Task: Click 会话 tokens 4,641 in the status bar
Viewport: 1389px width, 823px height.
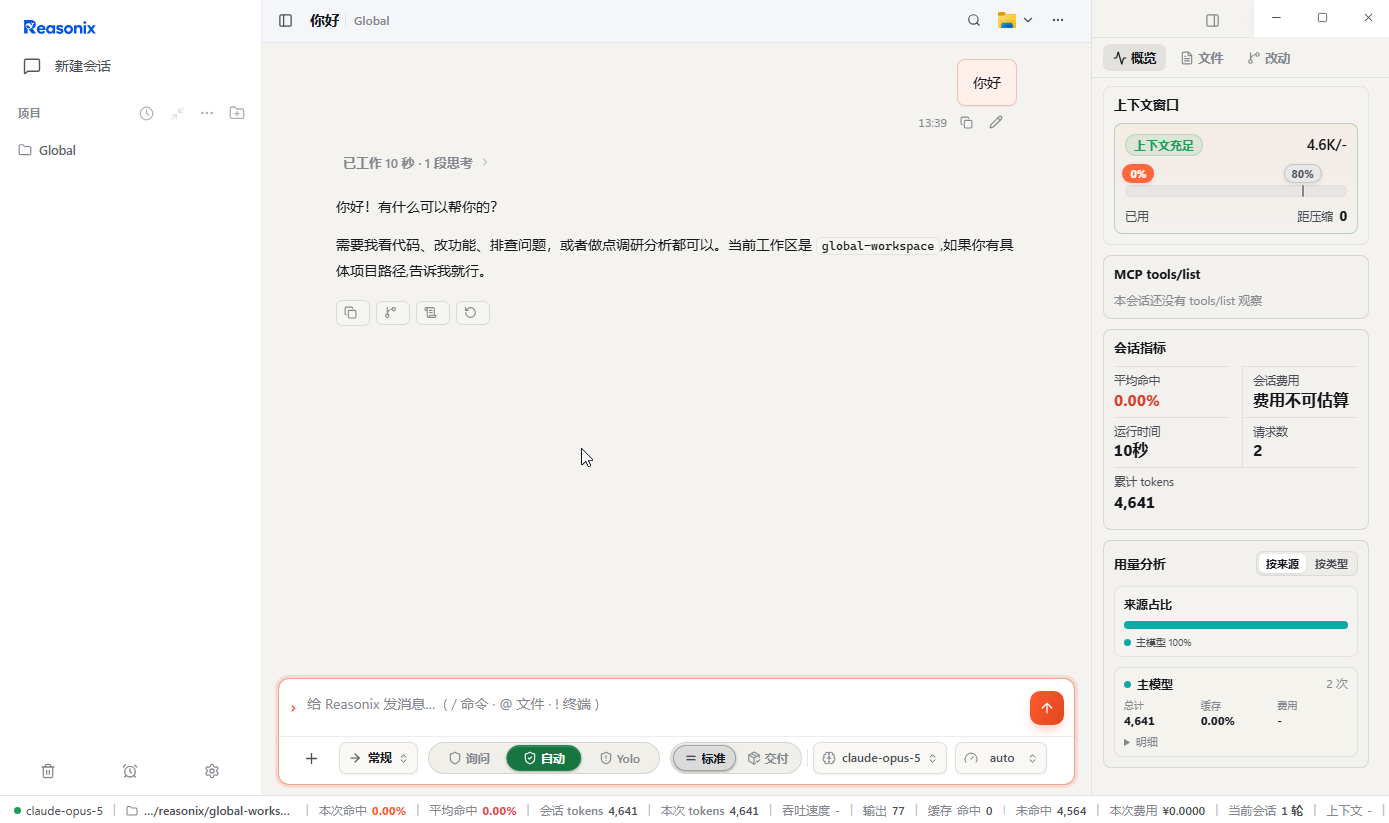Action: pos(588,811)
